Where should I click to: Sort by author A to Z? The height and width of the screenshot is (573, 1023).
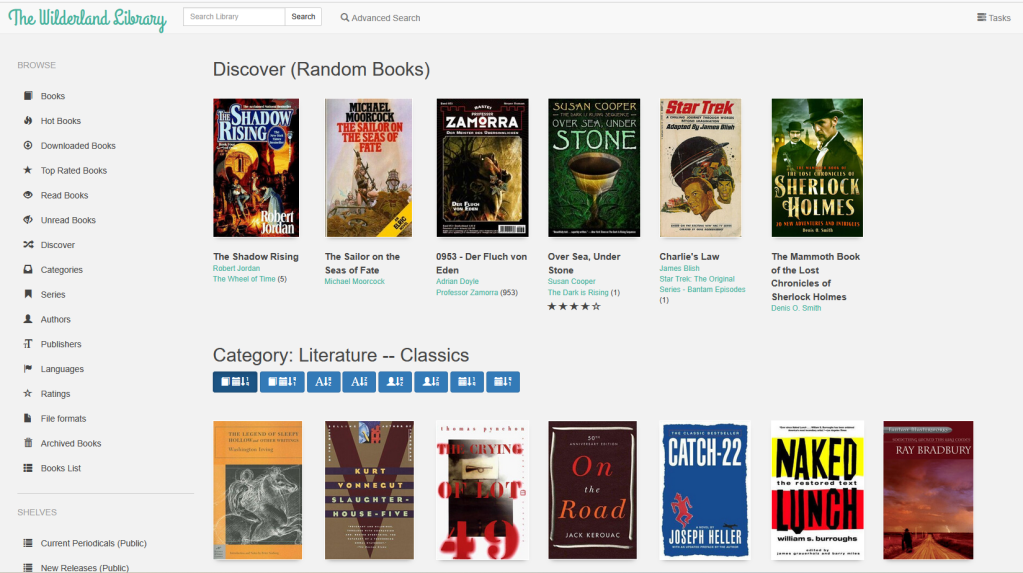click(395, 382)
